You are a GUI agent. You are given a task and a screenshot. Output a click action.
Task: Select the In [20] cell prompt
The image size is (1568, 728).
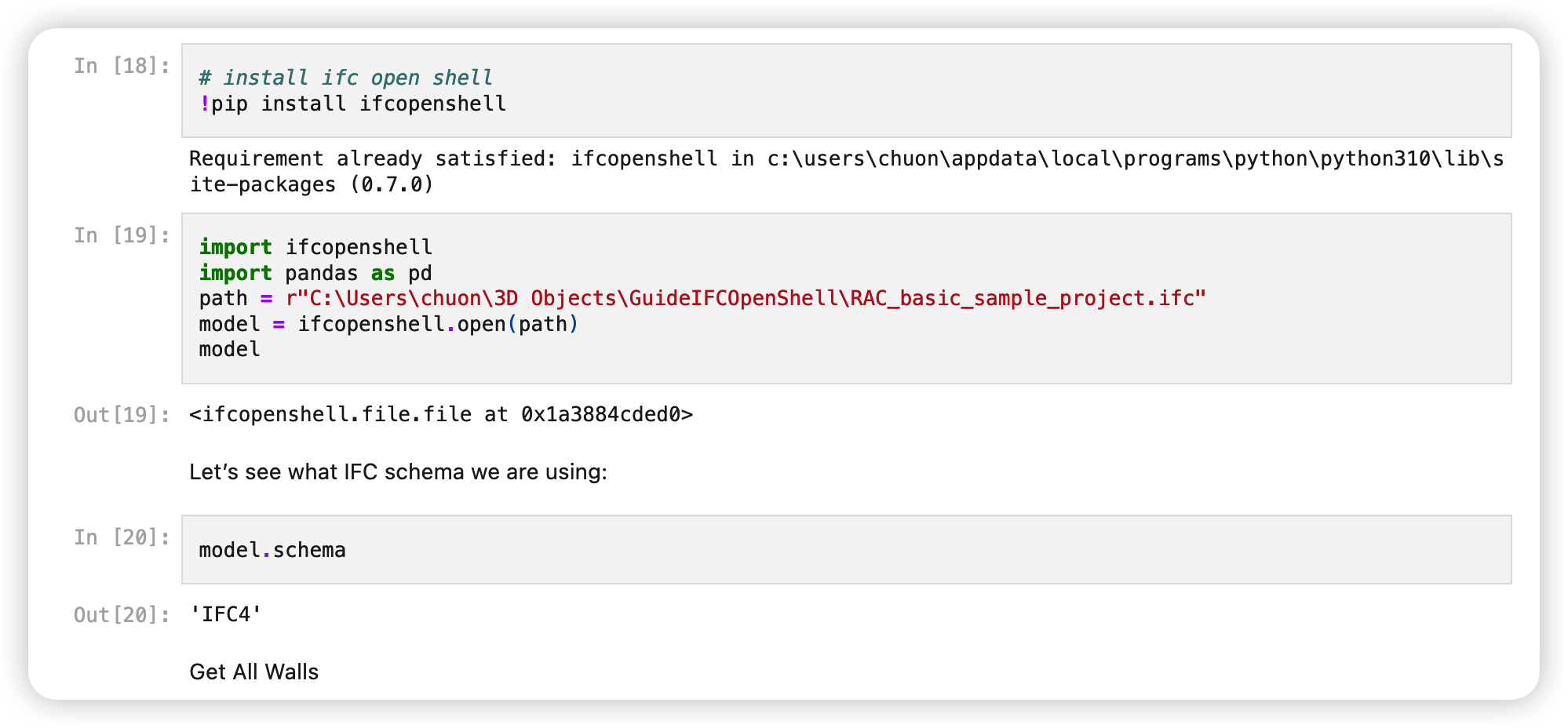[x=122, y=537]
